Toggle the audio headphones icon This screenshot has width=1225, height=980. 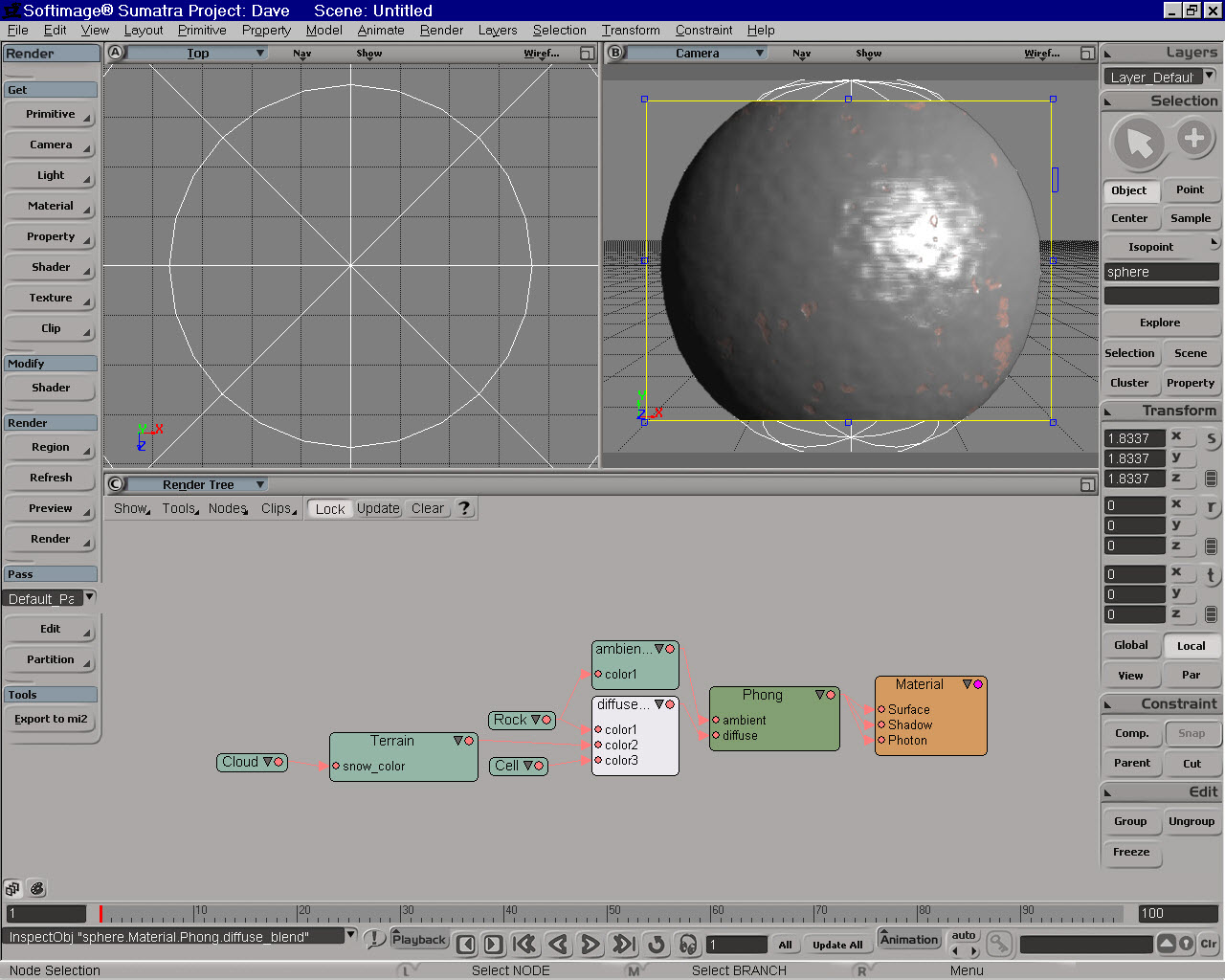687,945
